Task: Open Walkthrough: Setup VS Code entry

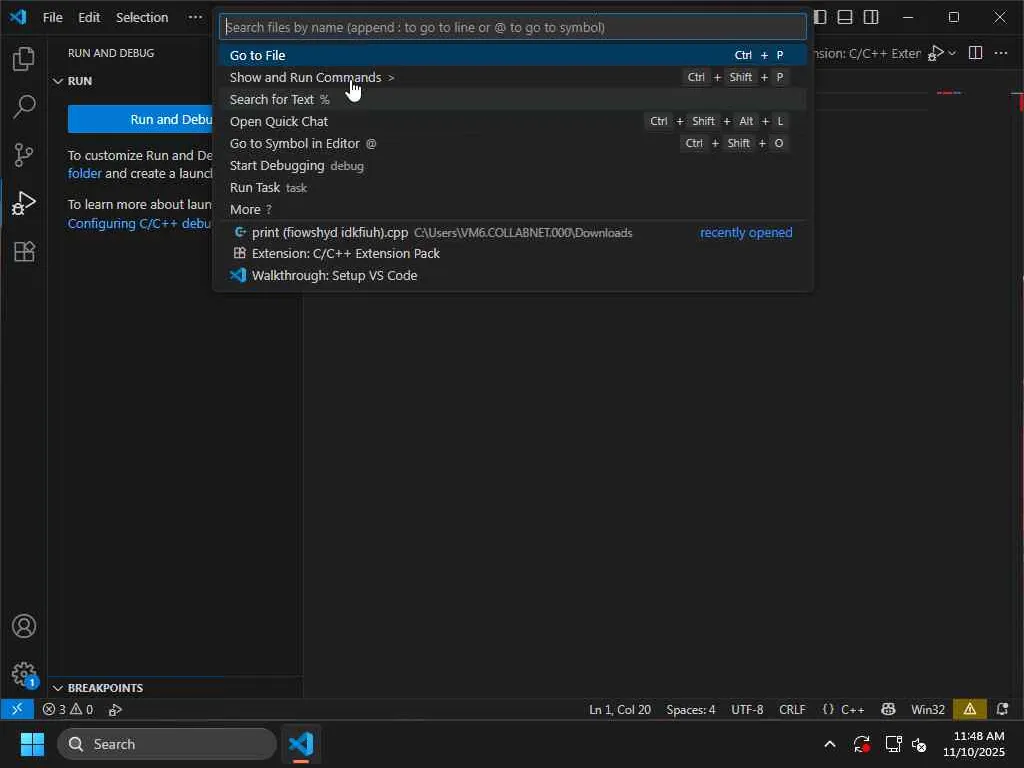Action: pyautogui.click(x=513, y=276)
